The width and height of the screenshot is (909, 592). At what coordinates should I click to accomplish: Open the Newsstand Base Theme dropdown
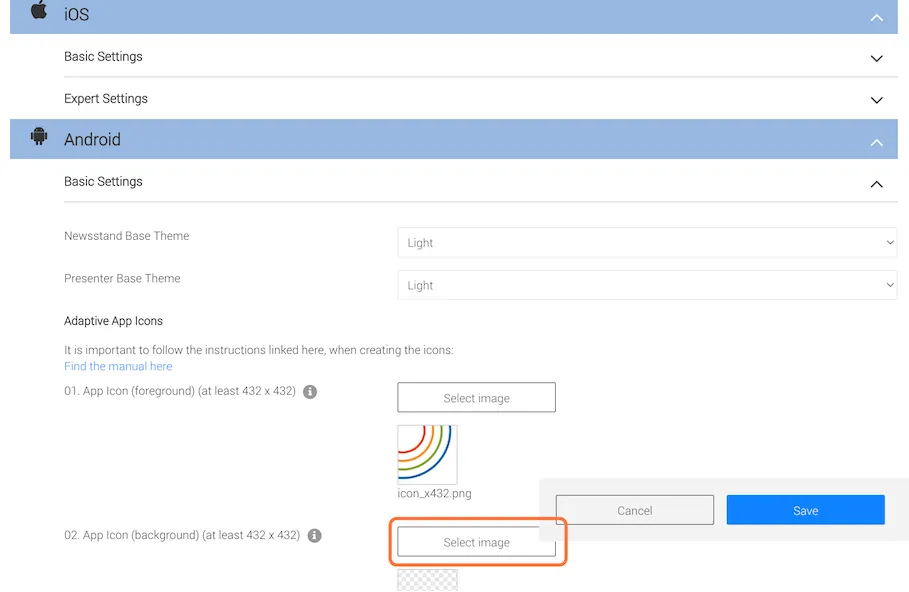(647, 242)
